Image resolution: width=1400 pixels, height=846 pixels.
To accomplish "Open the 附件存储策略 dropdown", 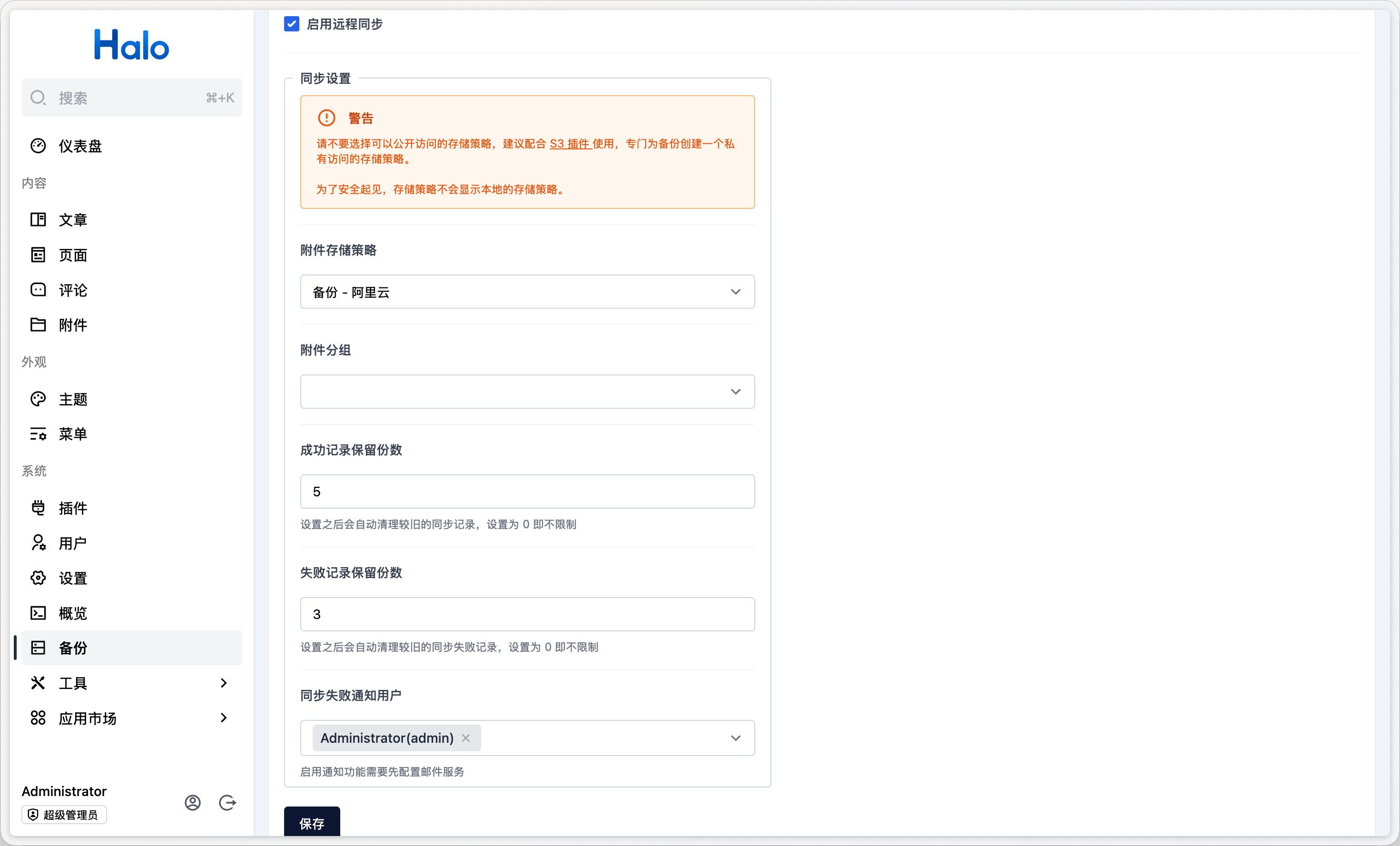I will pos(527,292).
